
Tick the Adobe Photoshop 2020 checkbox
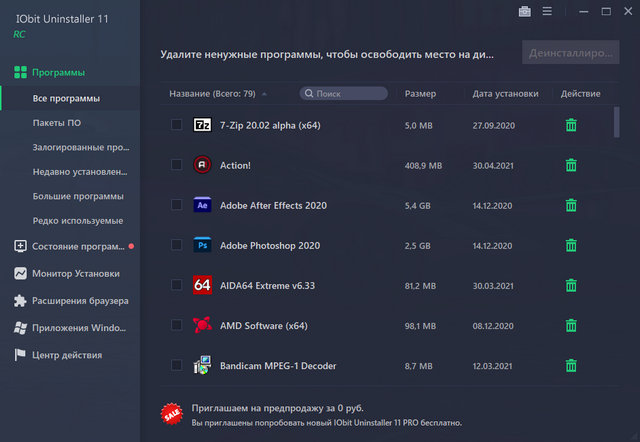pos(176,245)
